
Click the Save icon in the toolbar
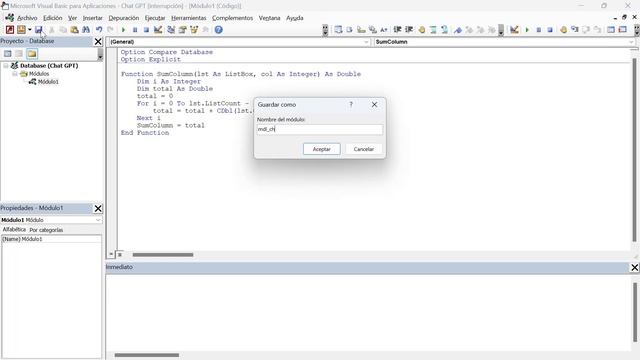(x=38, y=30)
